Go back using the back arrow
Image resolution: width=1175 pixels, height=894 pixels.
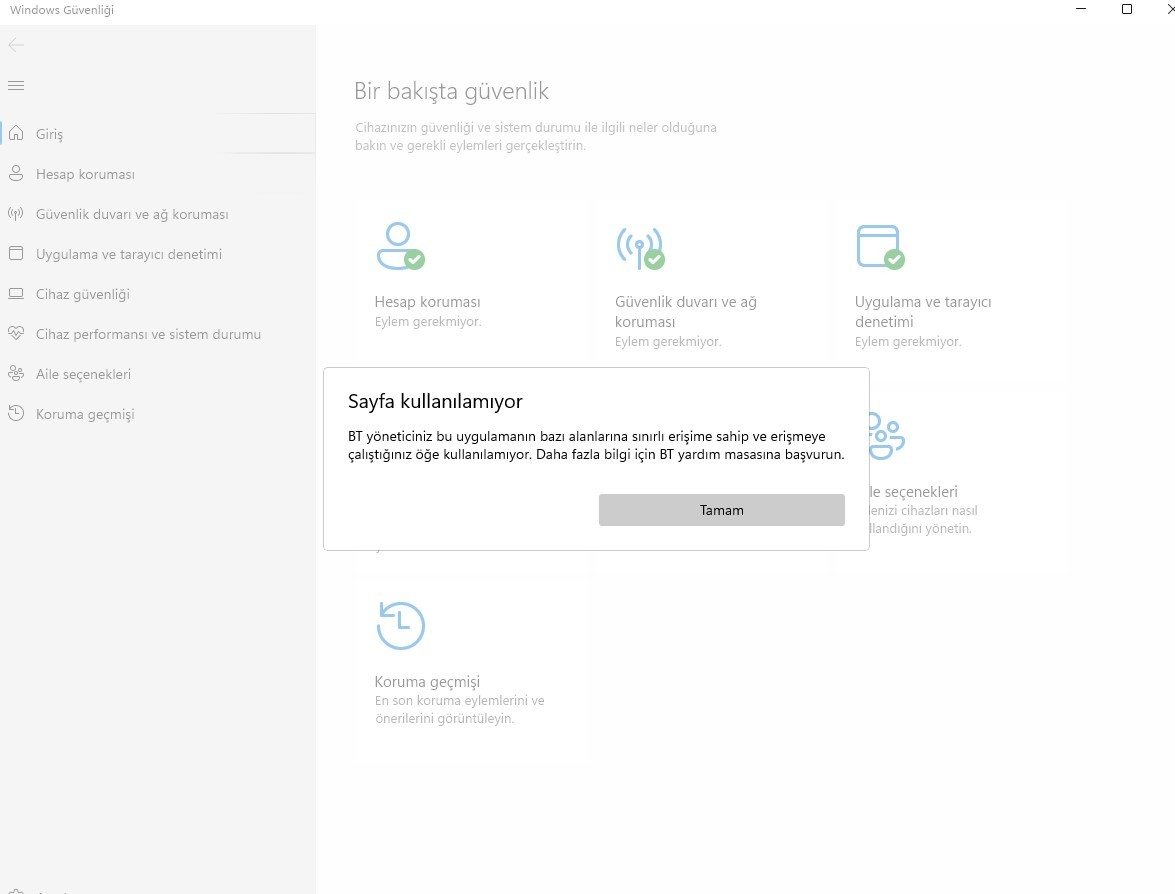(16, 45)
